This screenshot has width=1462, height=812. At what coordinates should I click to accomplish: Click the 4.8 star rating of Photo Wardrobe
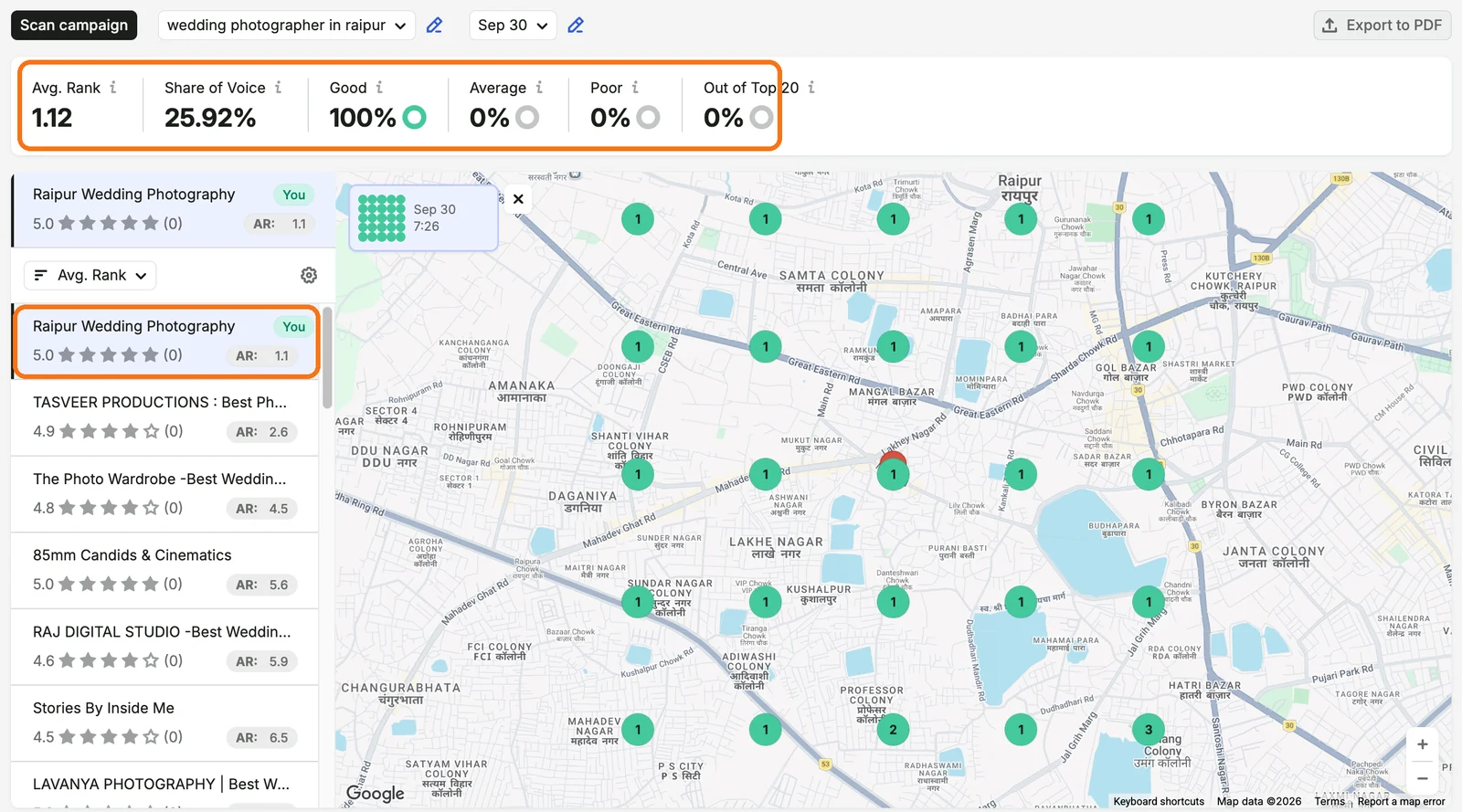pos(108,508)
